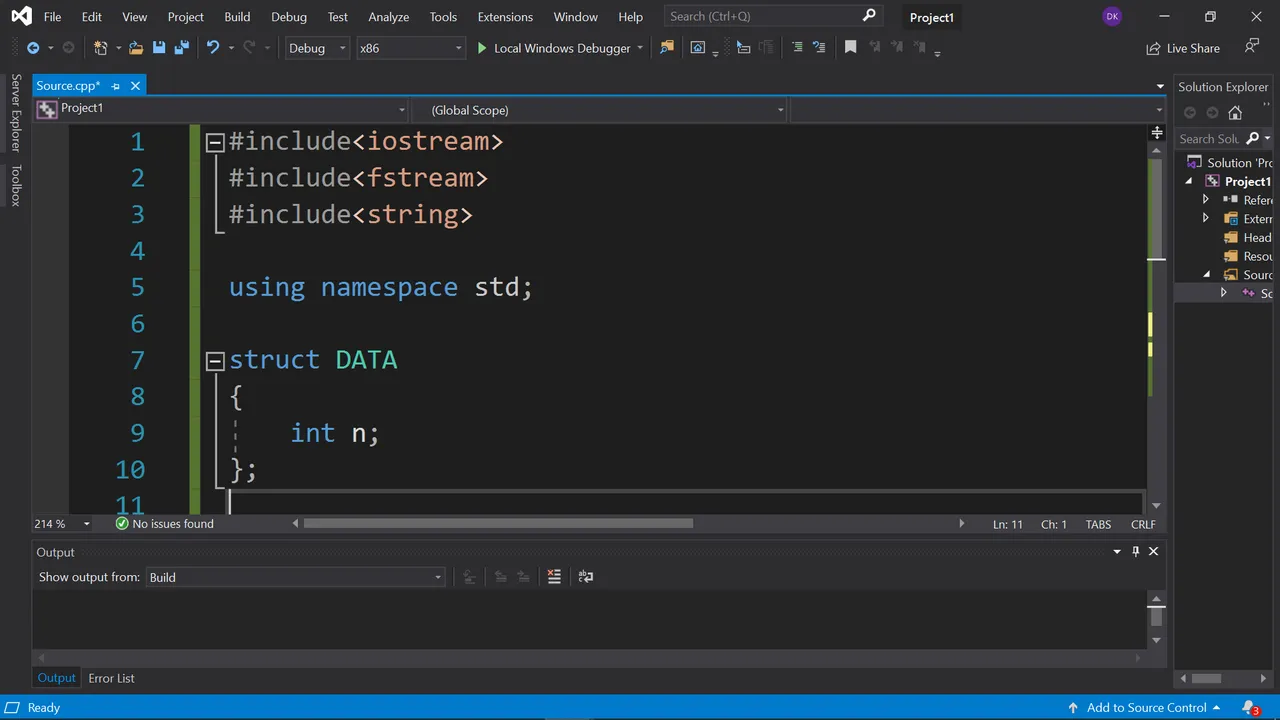This screenshot has height=720, width=1280.
Task: Click the Find in Files icon
Action: pyautogui.click(x=667, y=48)
